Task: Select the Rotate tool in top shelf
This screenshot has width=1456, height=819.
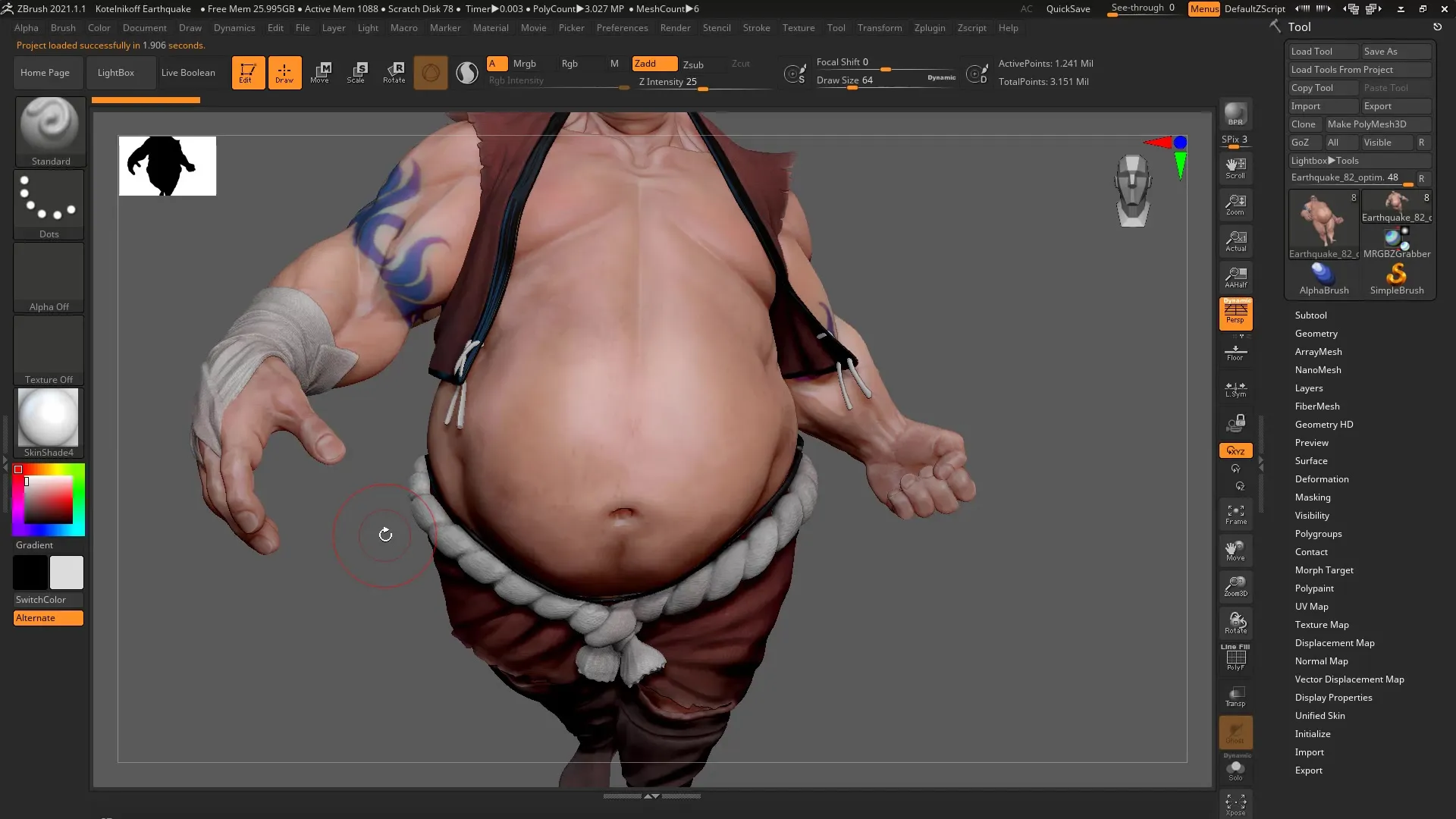Action: (394, 73)
